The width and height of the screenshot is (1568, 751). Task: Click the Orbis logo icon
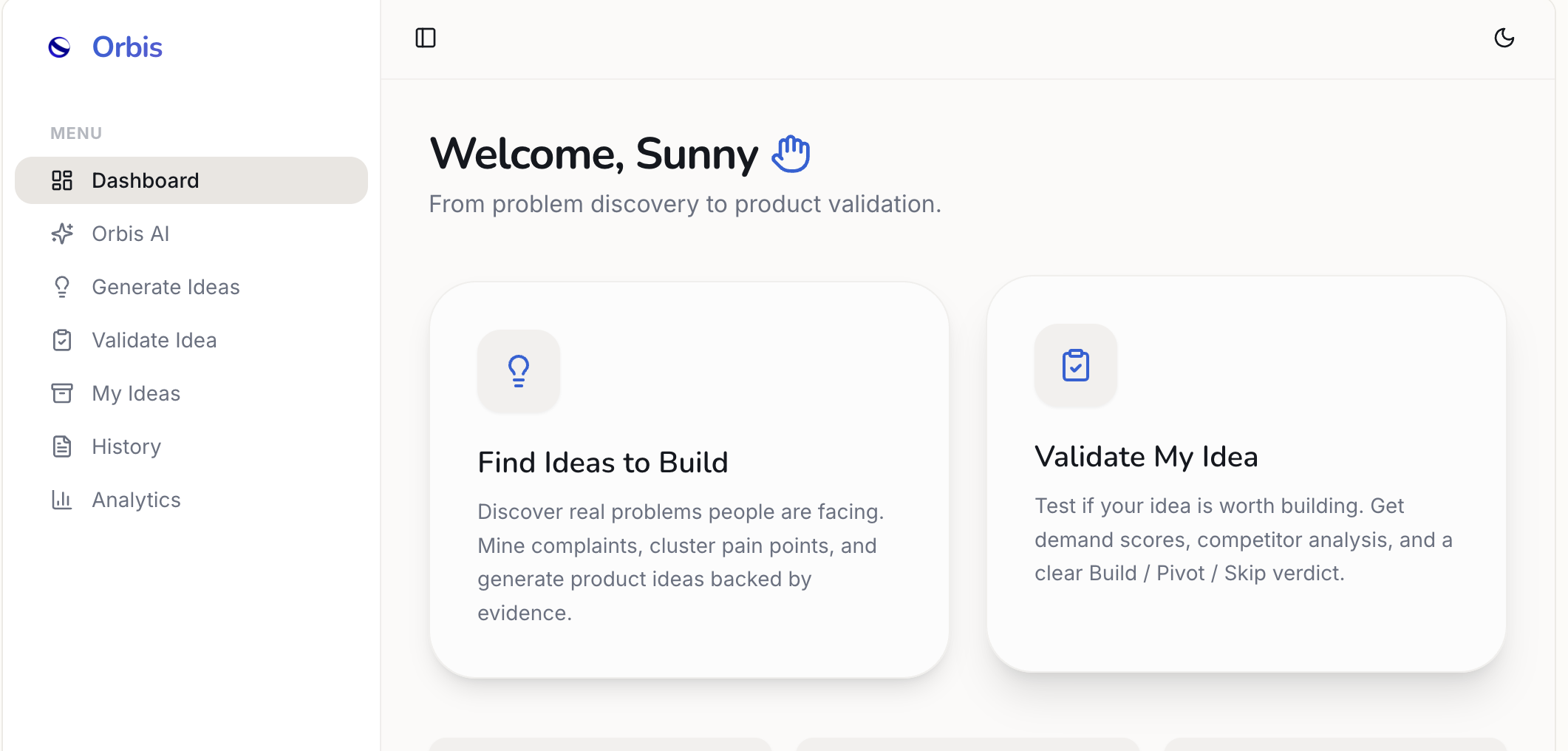point(60,47)
